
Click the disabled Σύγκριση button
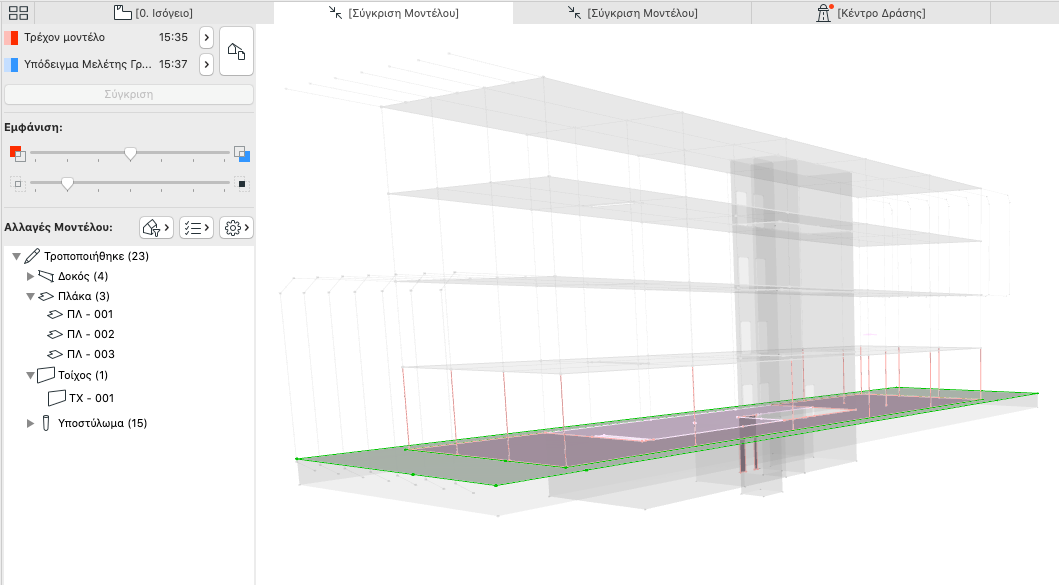click(129, 95)
